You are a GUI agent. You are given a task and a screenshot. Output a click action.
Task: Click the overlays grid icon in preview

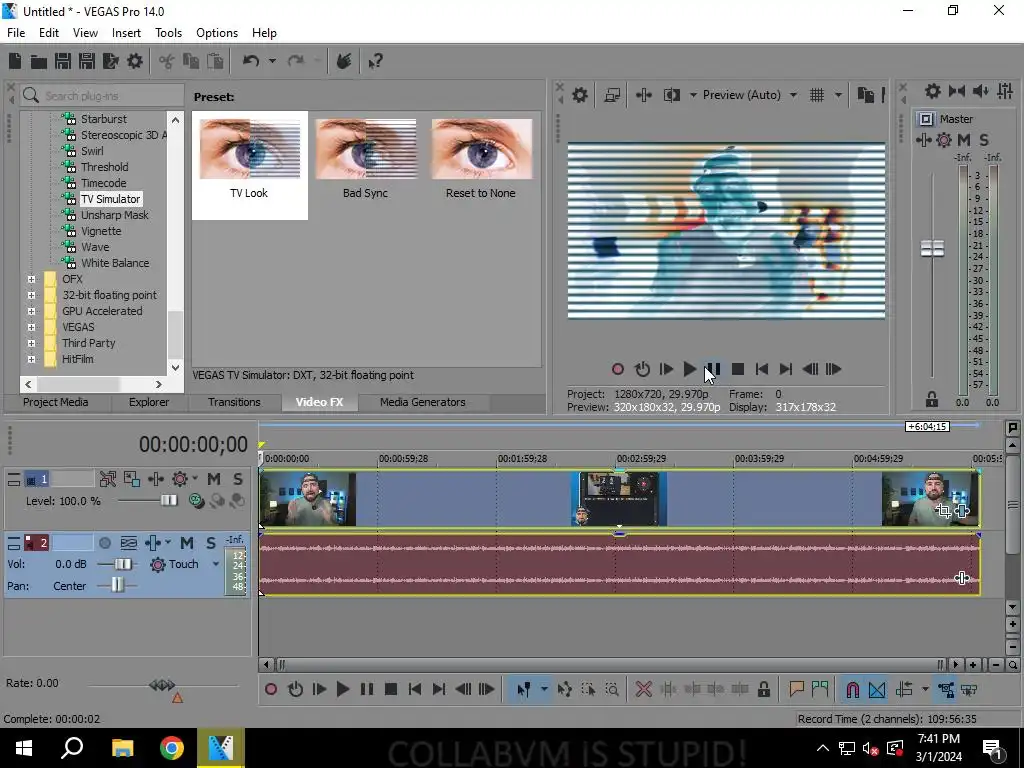pos(817,95)
